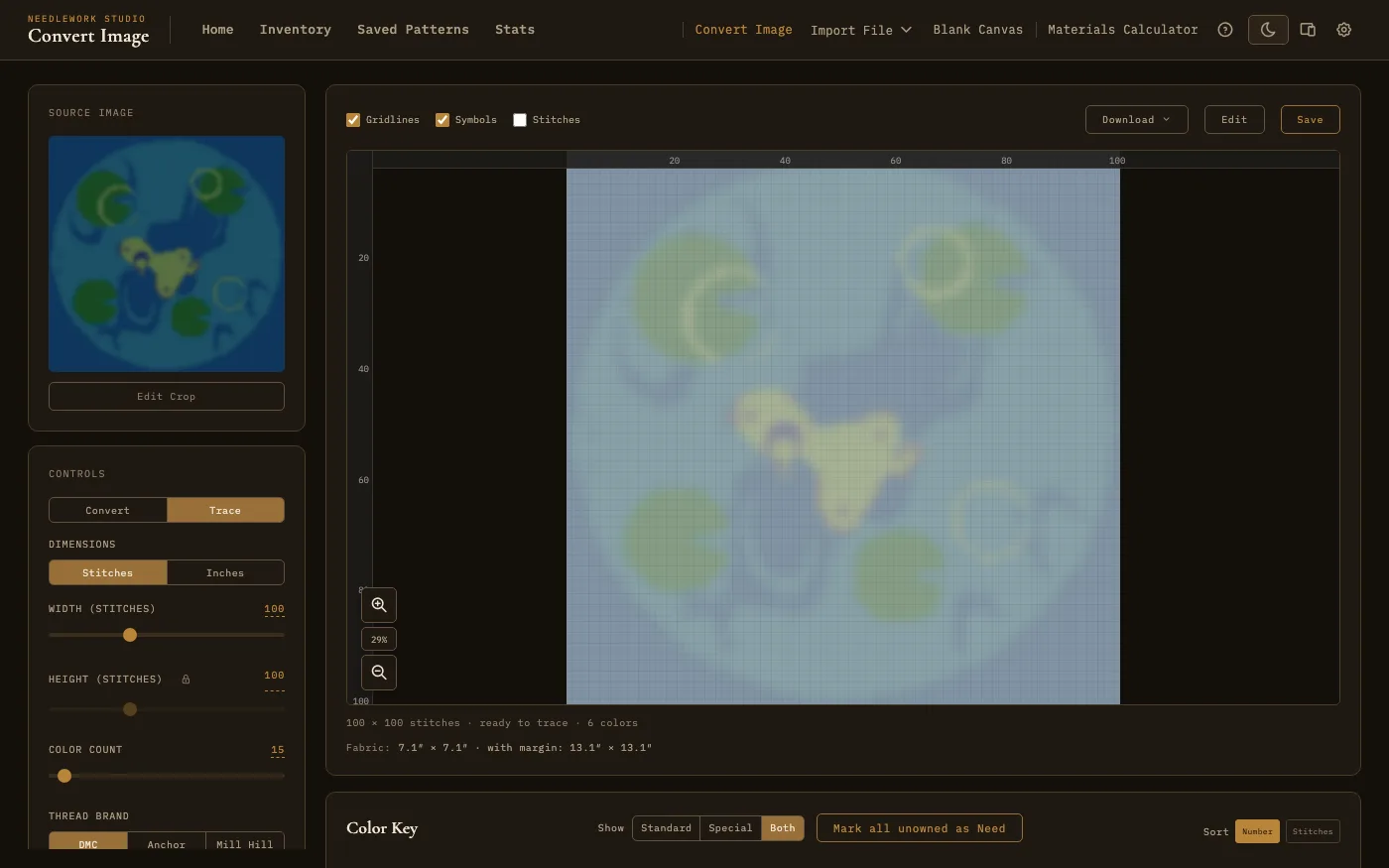Click the Edit Crop button
Viewport: 1389px width, 868px height.
[x=167, y=396]
